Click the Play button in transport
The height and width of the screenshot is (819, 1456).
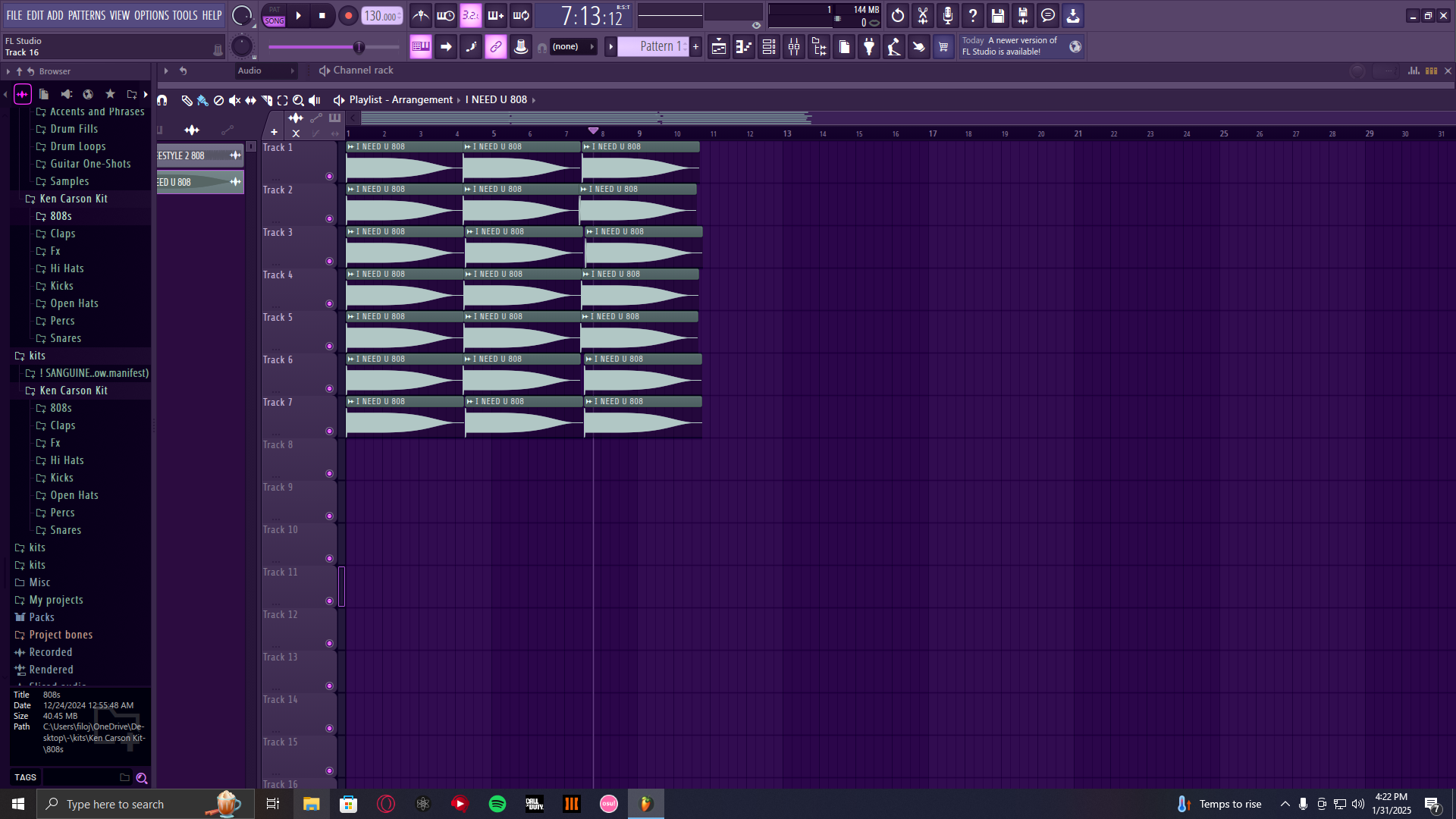(x=298, y=15)
